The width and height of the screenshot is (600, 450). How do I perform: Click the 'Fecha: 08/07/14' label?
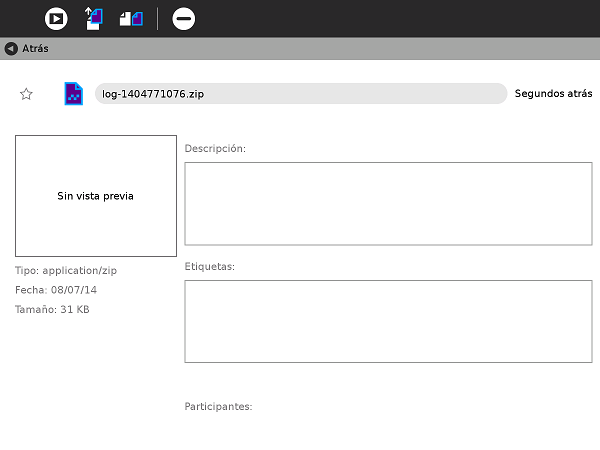56,290
